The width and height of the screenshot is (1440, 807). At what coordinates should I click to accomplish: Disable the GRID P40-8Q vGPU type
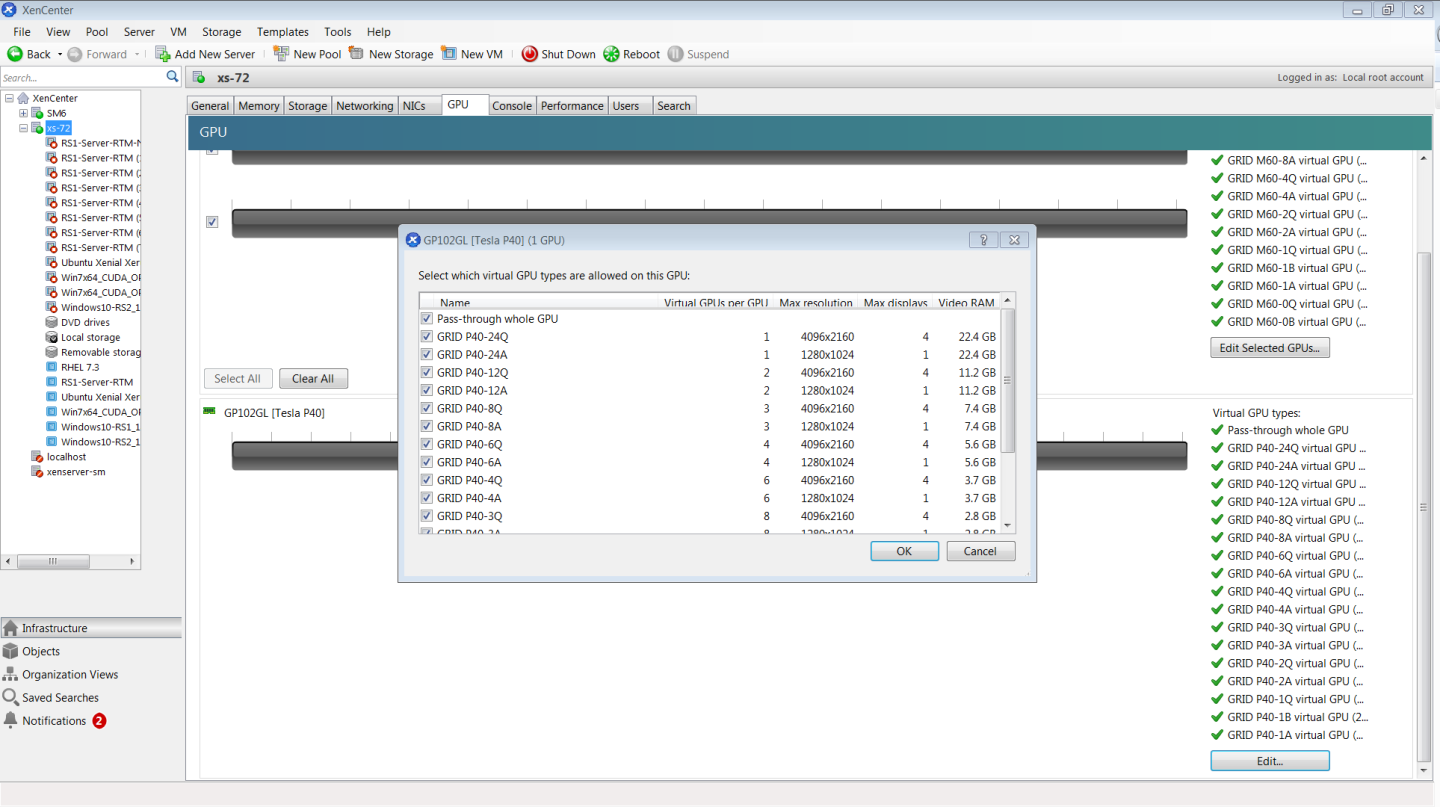[x=427, y=408]
